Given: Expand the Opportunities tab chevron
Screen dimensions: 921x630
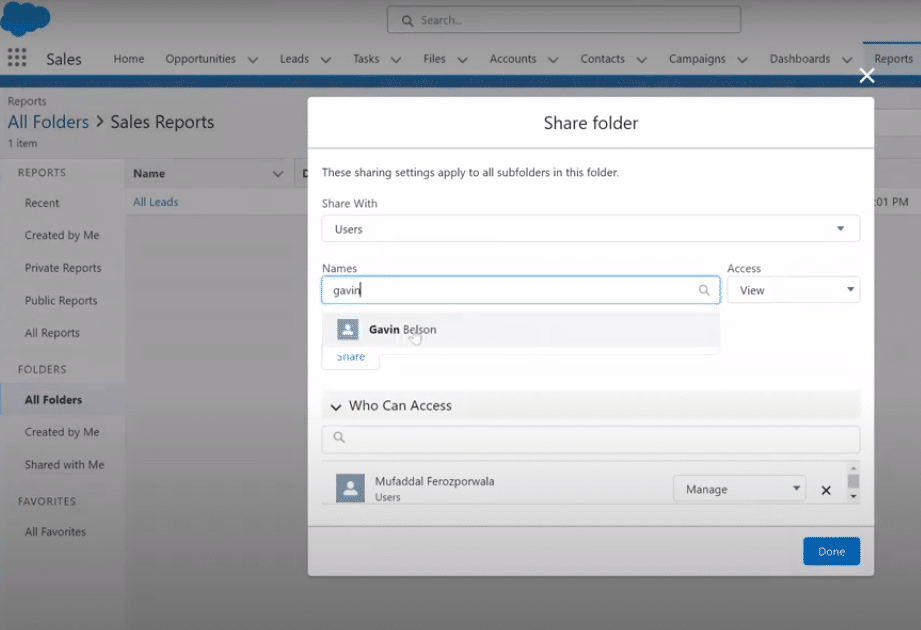Looking at the screenshot, I should pyautogui.click(x=253, y=60).
